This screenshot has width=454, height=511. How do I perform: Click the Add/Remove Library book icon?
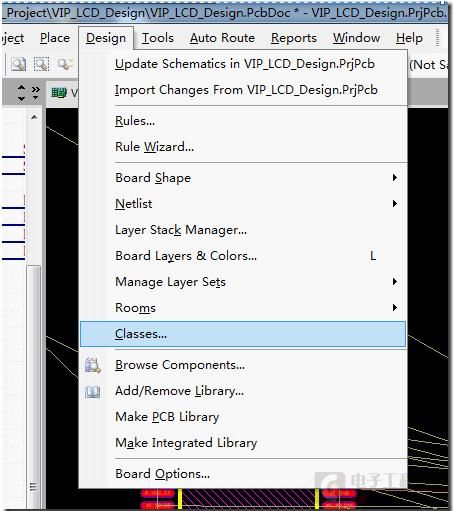[x=93, y=391]
